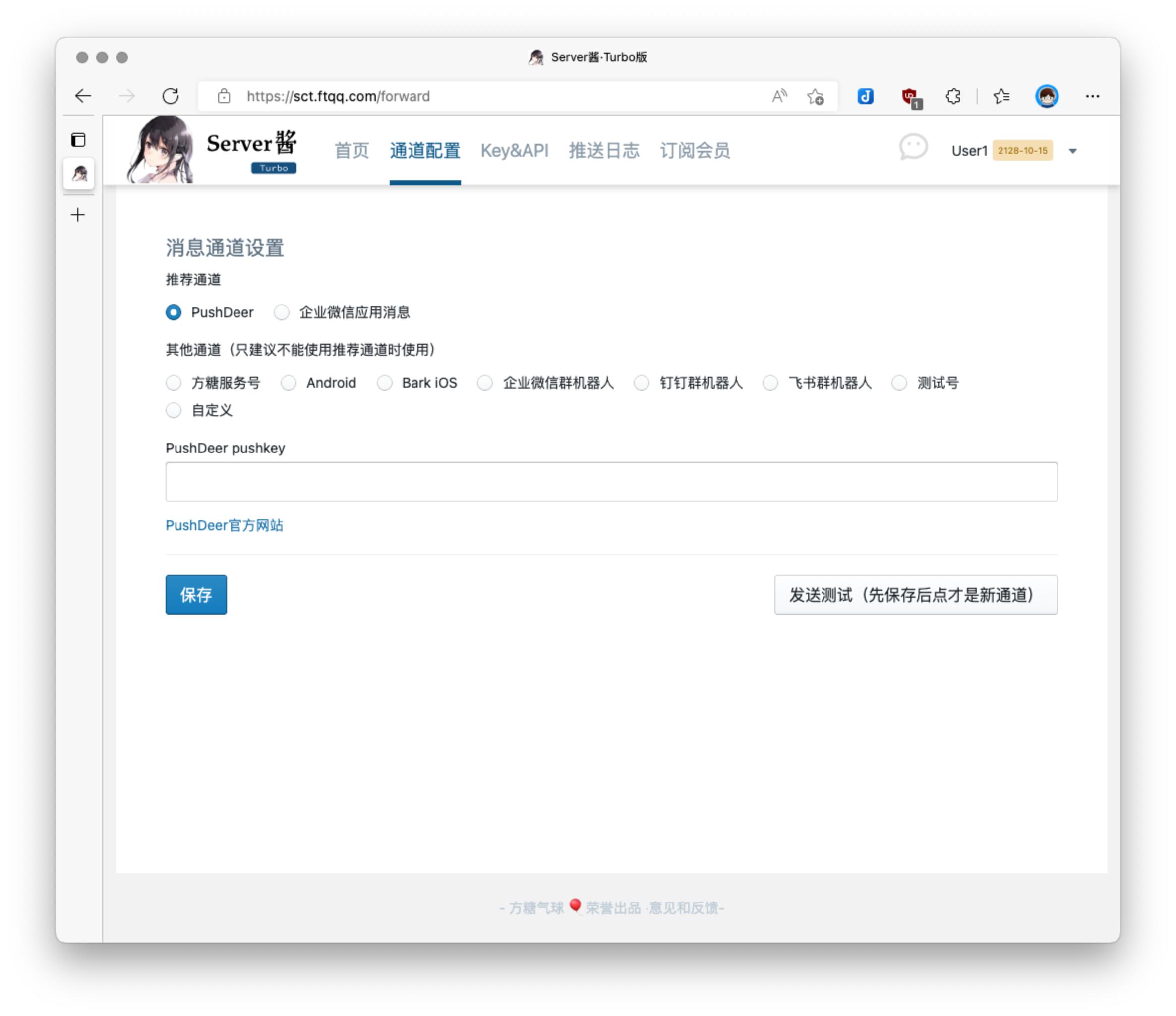Enable the 钉钉群机器人 channel
Screen dimensions: 1176x1016
[642, 383]
